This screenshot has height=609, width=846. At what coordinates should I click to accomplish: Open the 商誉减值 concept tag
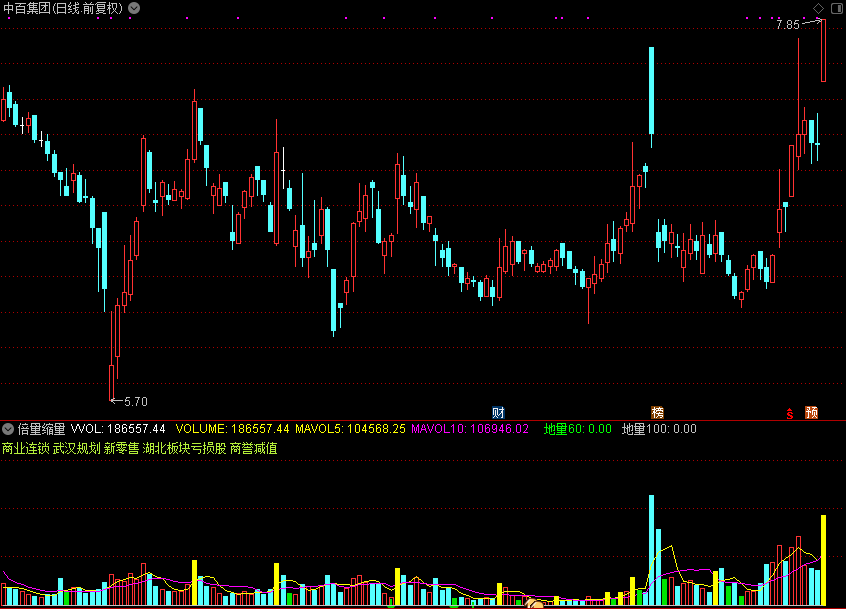[254, 448]
